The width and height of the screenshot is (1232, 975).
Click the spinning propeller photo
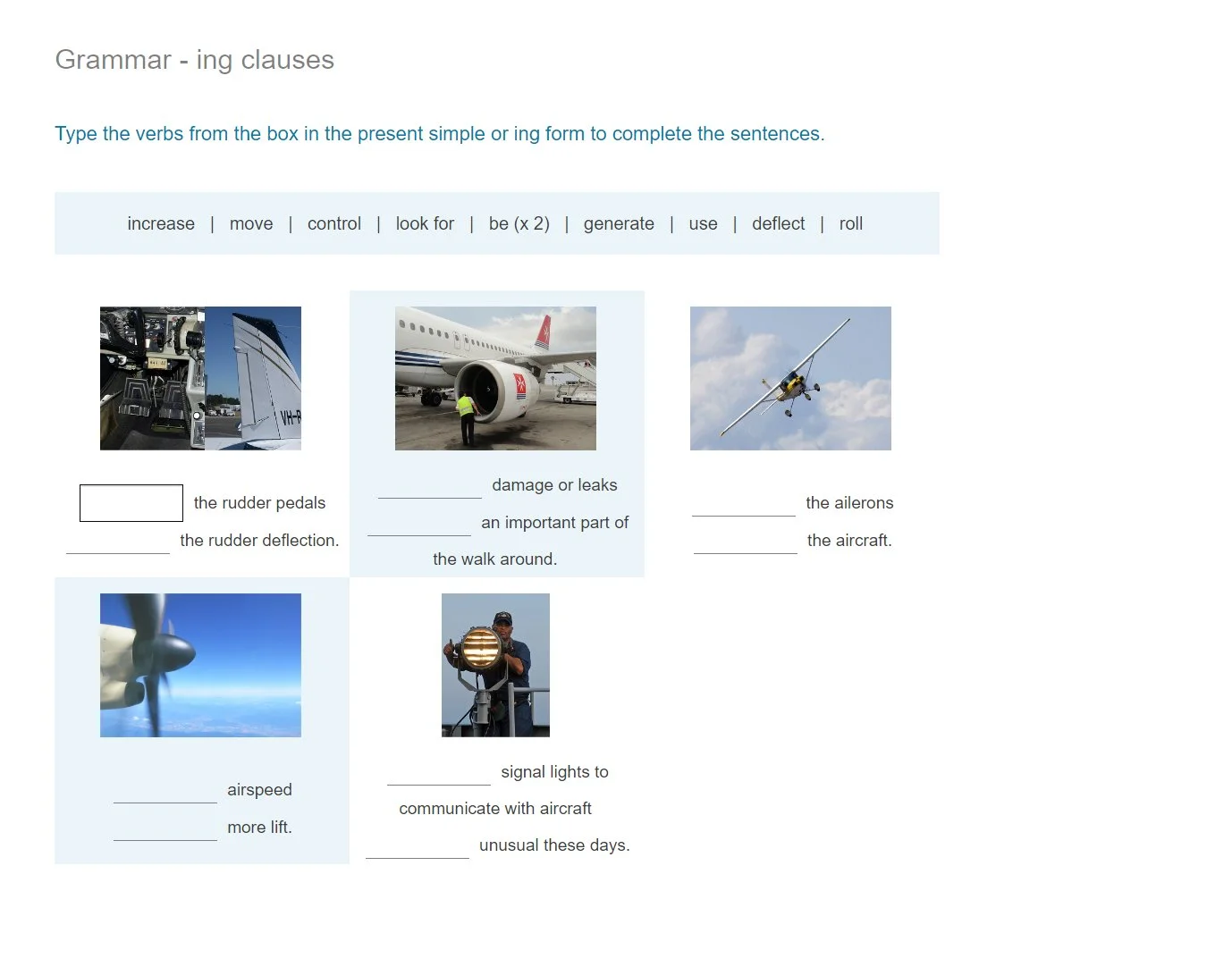tap(200, 665)
